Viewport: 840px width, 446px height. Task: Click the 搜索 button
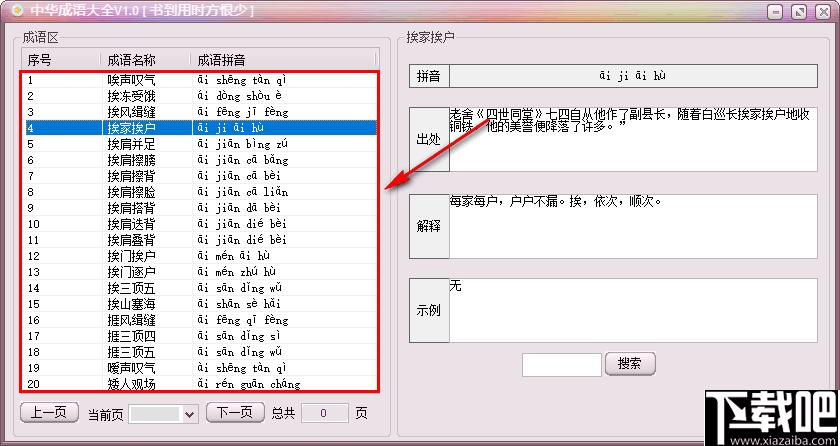[630, 364]
